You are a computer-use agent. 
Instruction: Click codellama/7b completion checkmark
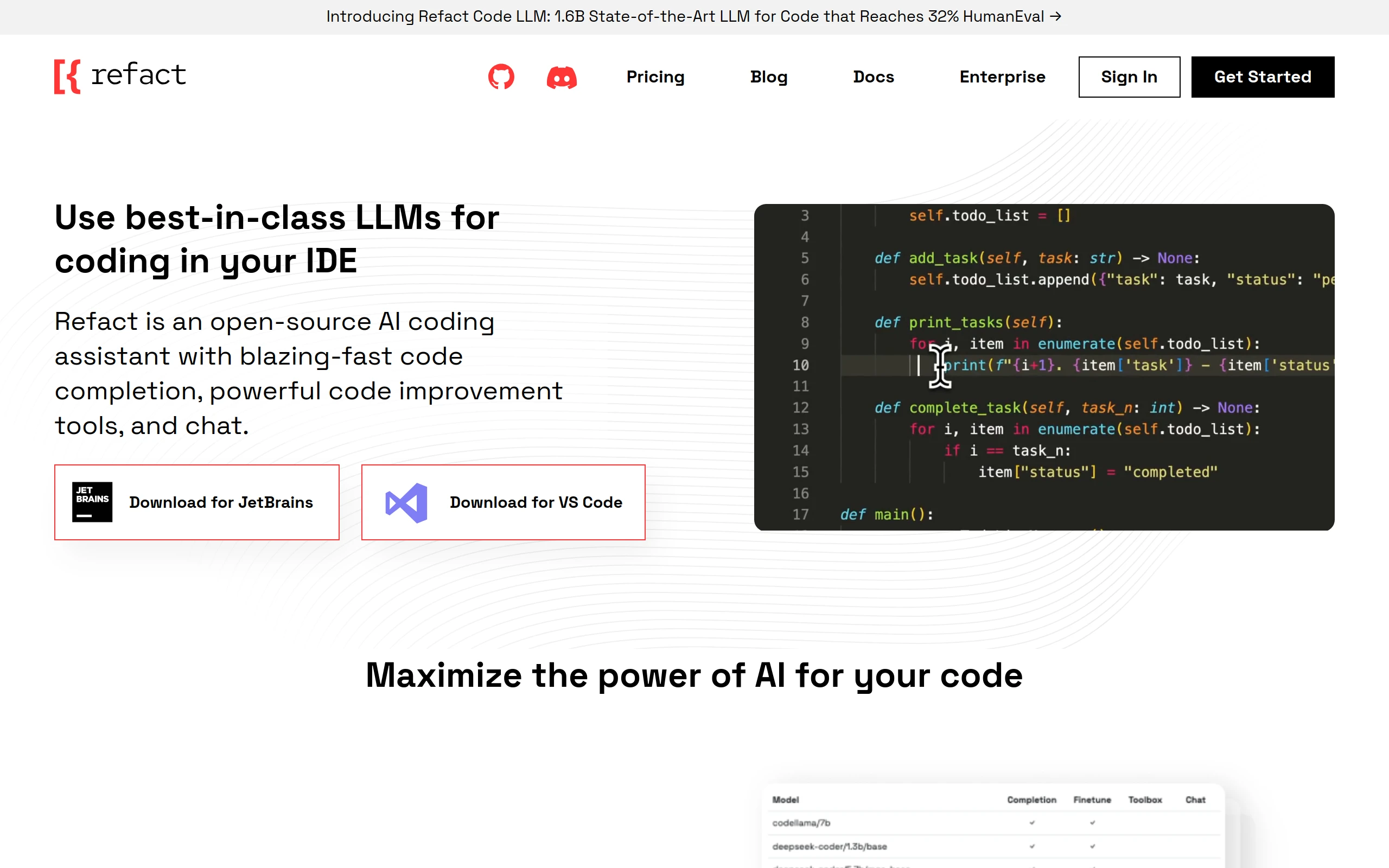pyautogui.click(x=1031, y=822)
